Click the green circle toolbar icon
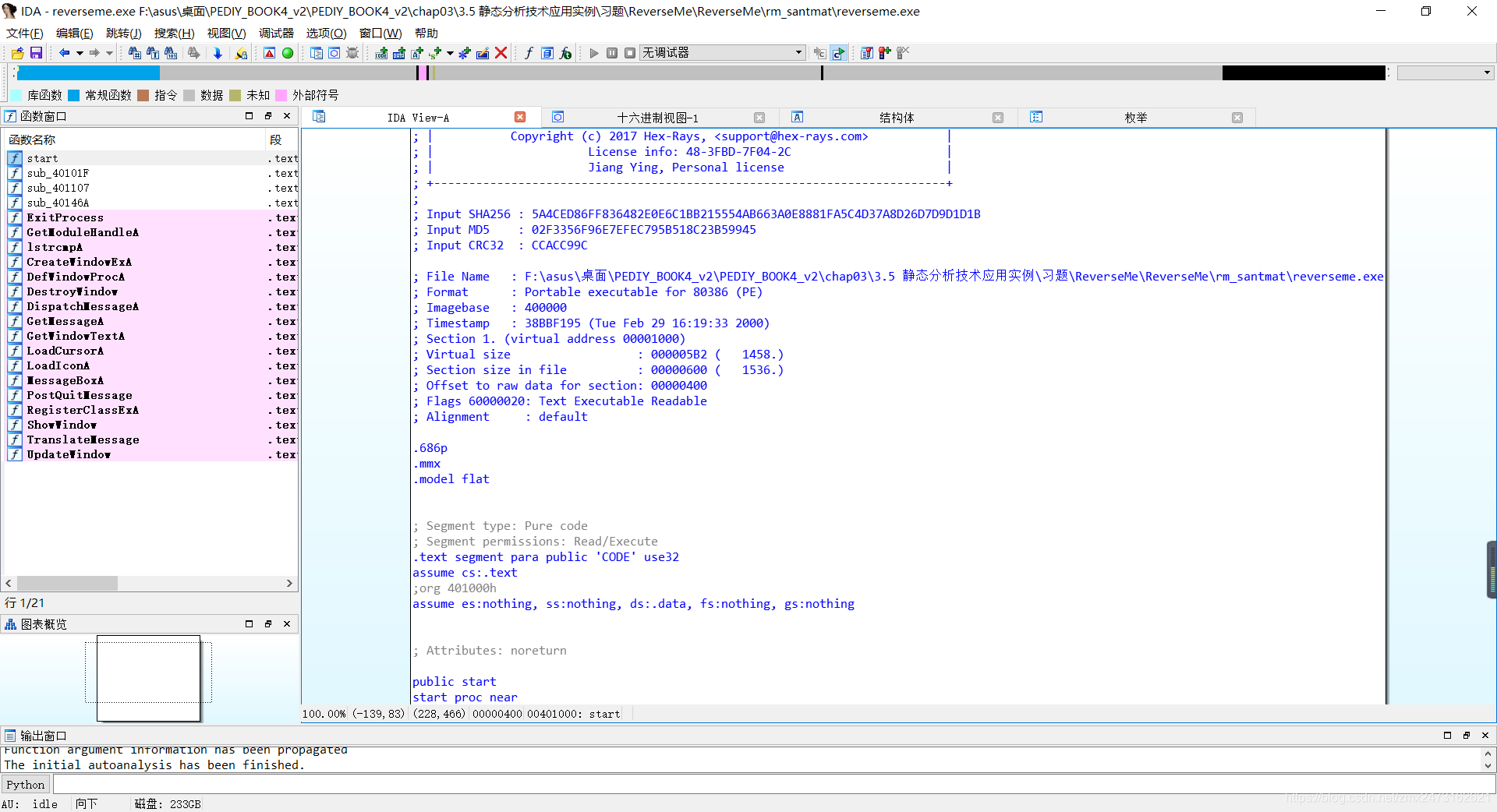 [x=288, y=53]
